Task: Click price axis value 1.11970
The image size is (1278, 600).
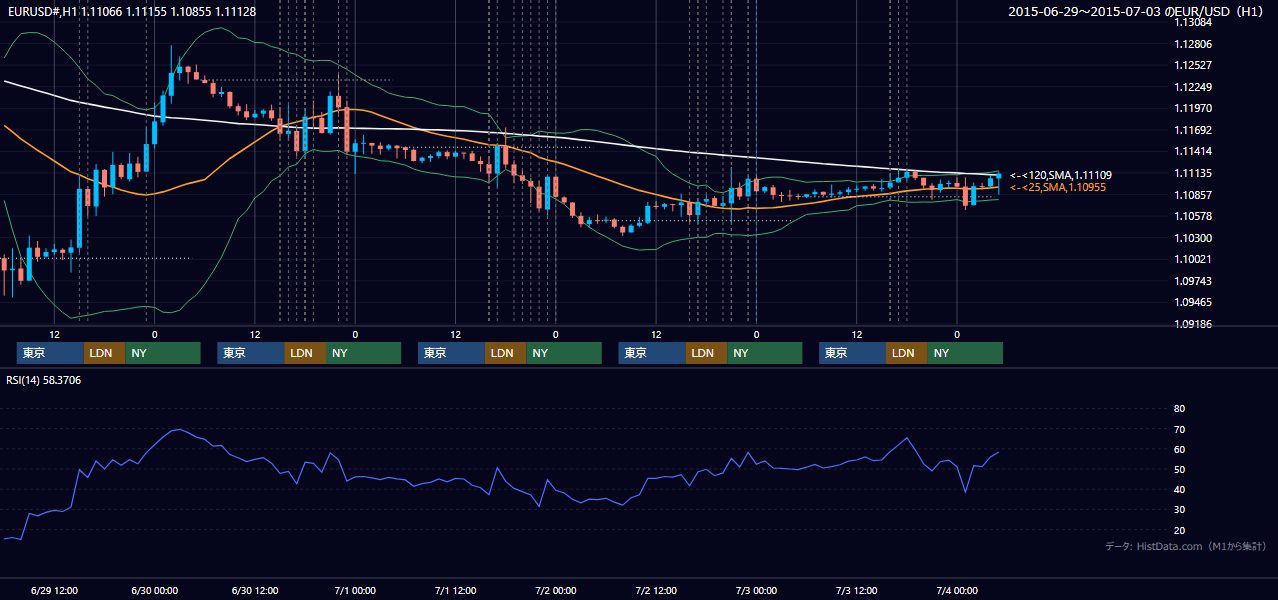Action: [x=1192, y=108]
